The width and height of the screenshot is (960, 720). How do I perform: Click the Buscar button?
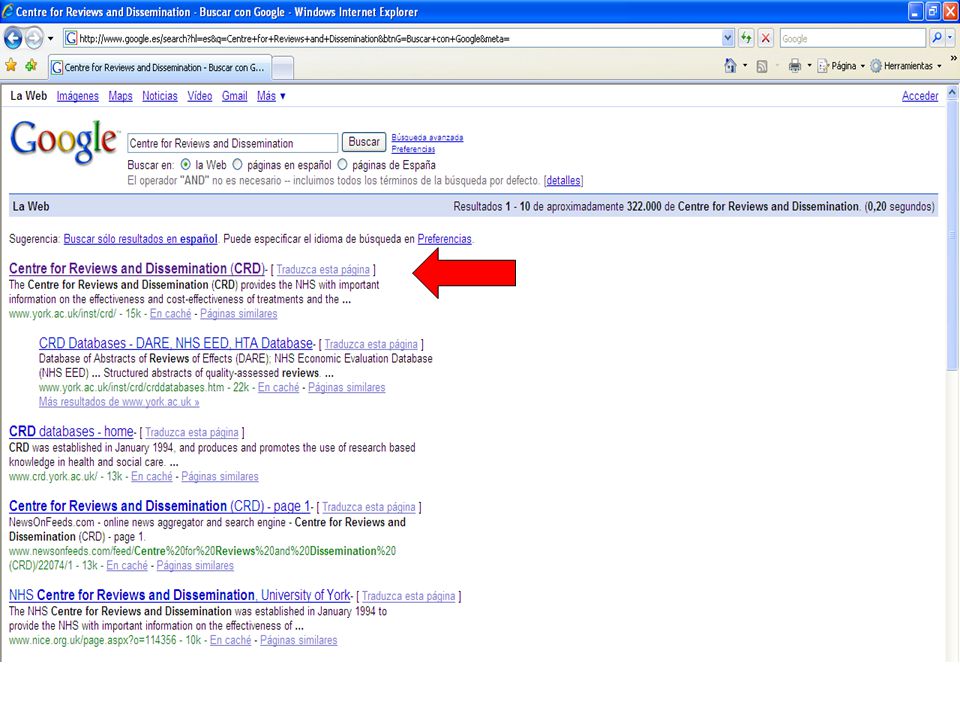click(x=364, y=142)
